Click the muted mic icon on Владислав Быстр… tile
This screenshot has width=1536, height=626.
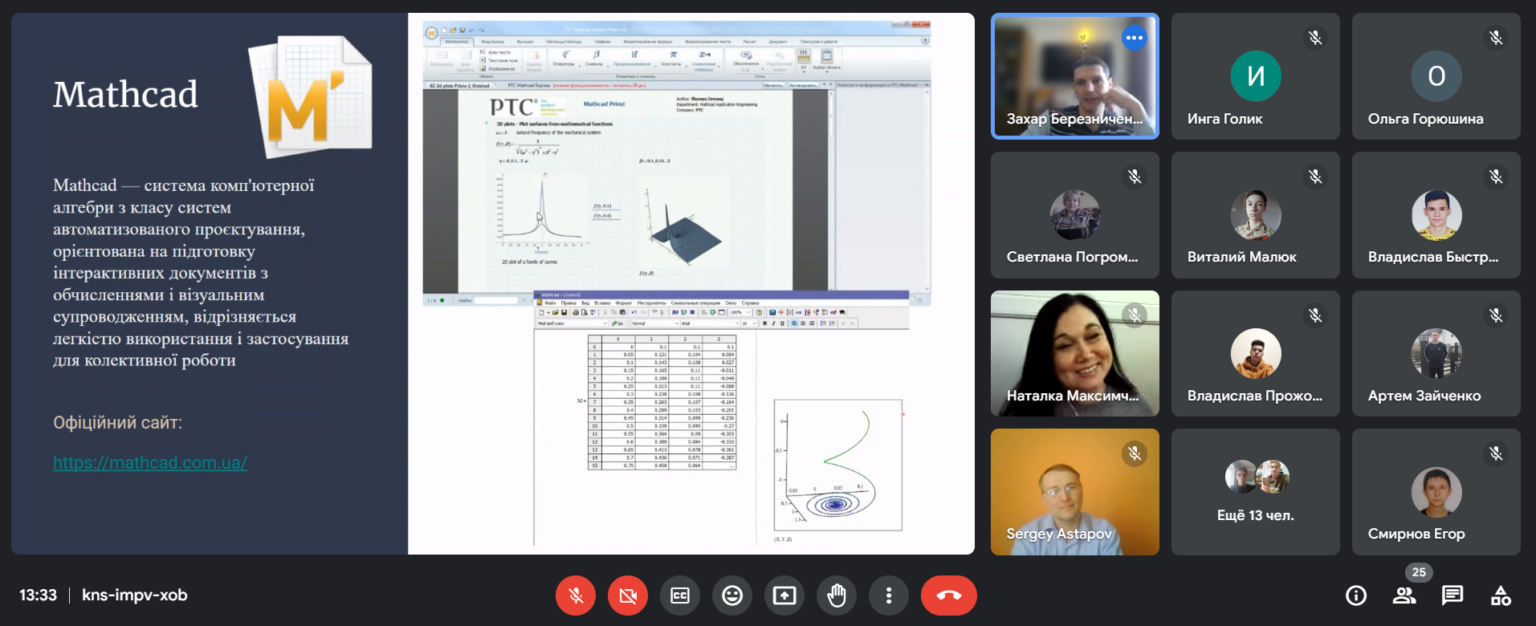click(x=1496, y=177)
